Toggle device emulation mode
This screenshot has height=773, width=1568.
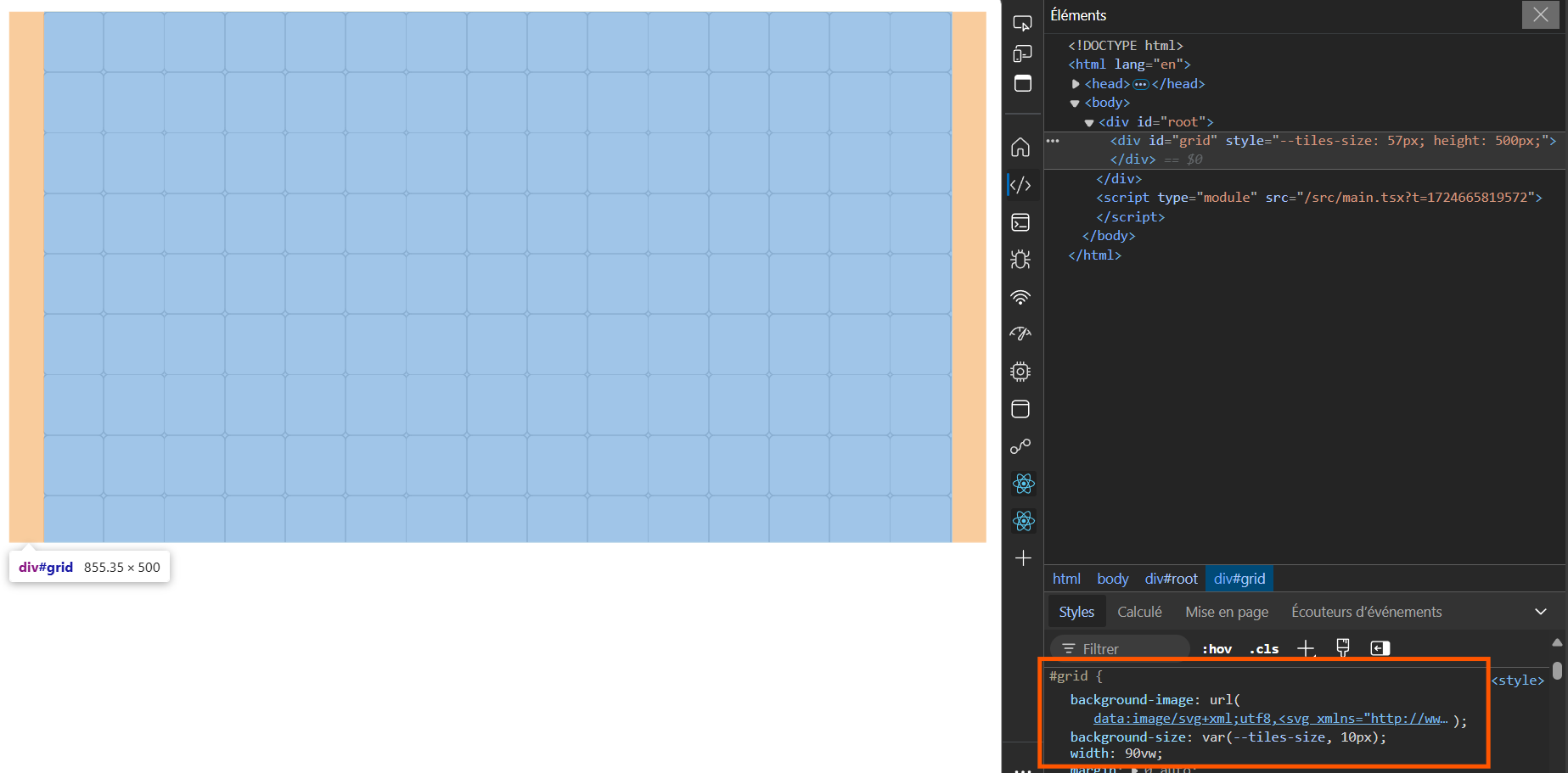coord(1022,53)
